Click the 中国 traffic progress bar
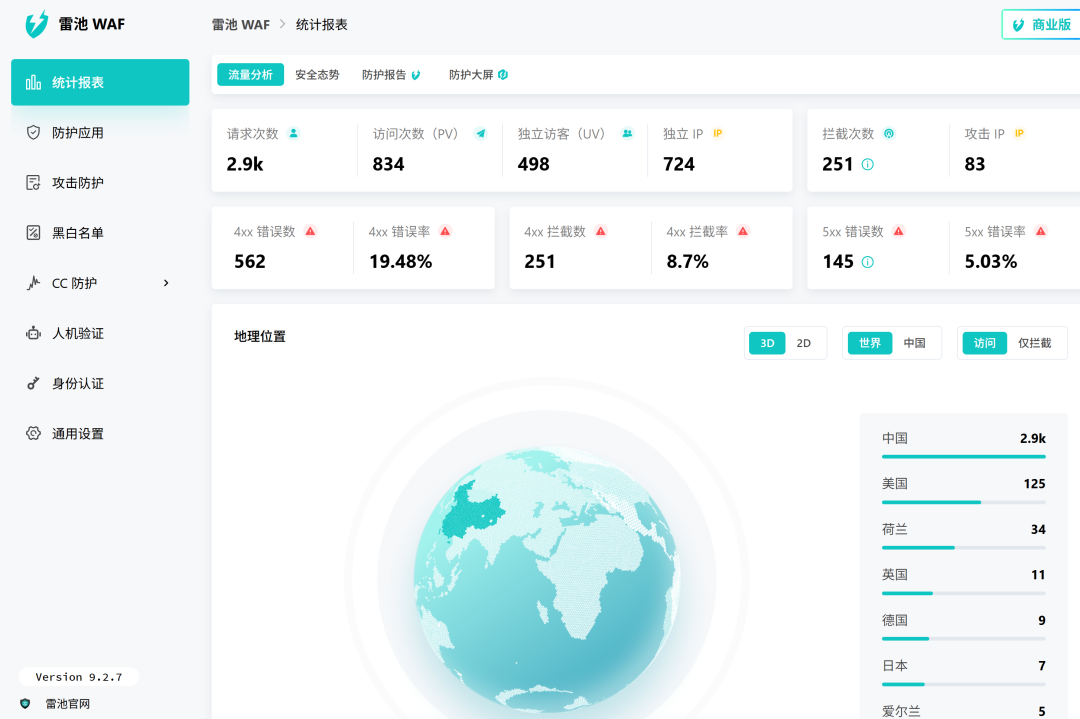1080x719 pixels. click(963, 455)
